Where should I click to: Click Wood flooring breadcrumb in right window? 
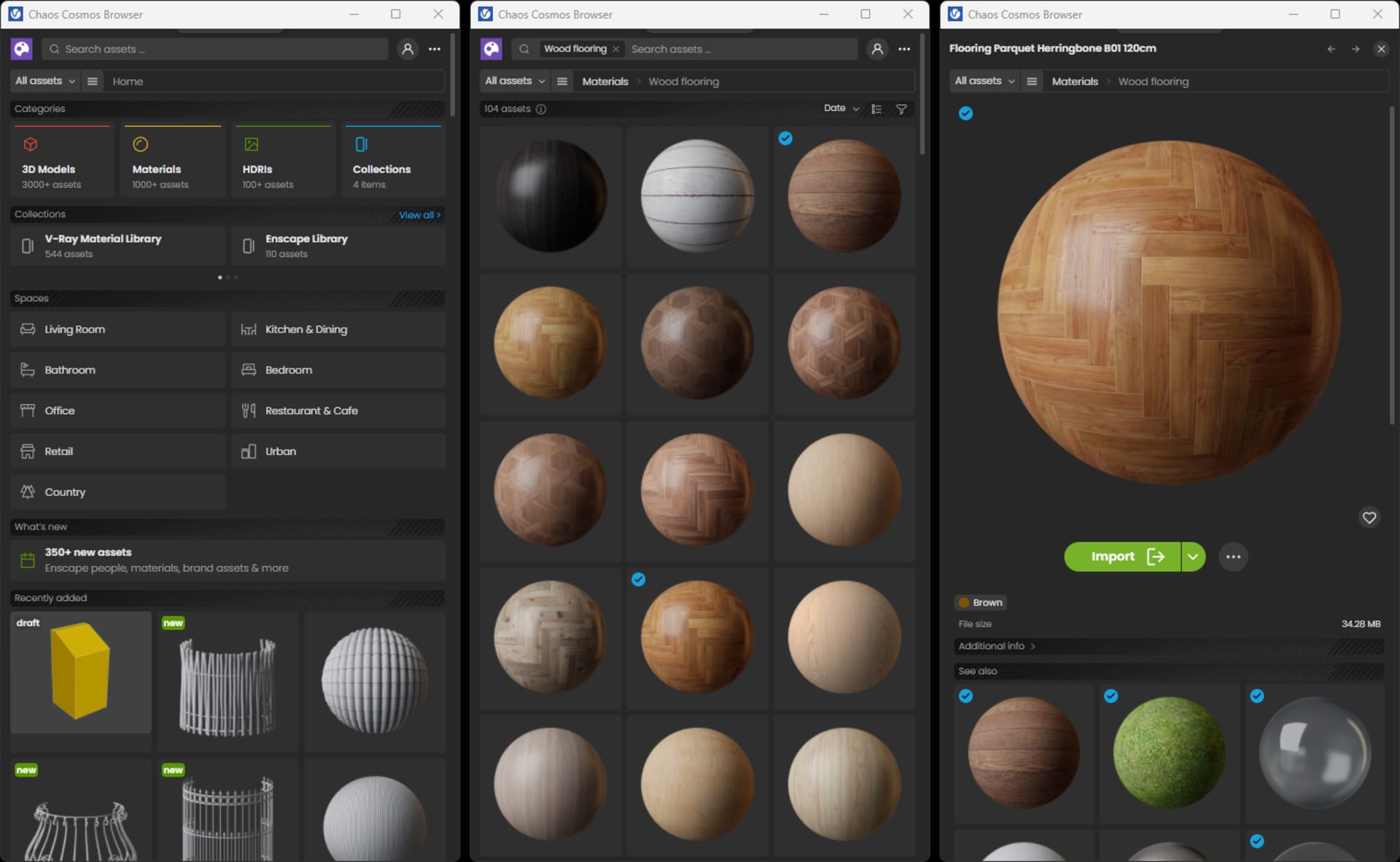point(1154,82)
